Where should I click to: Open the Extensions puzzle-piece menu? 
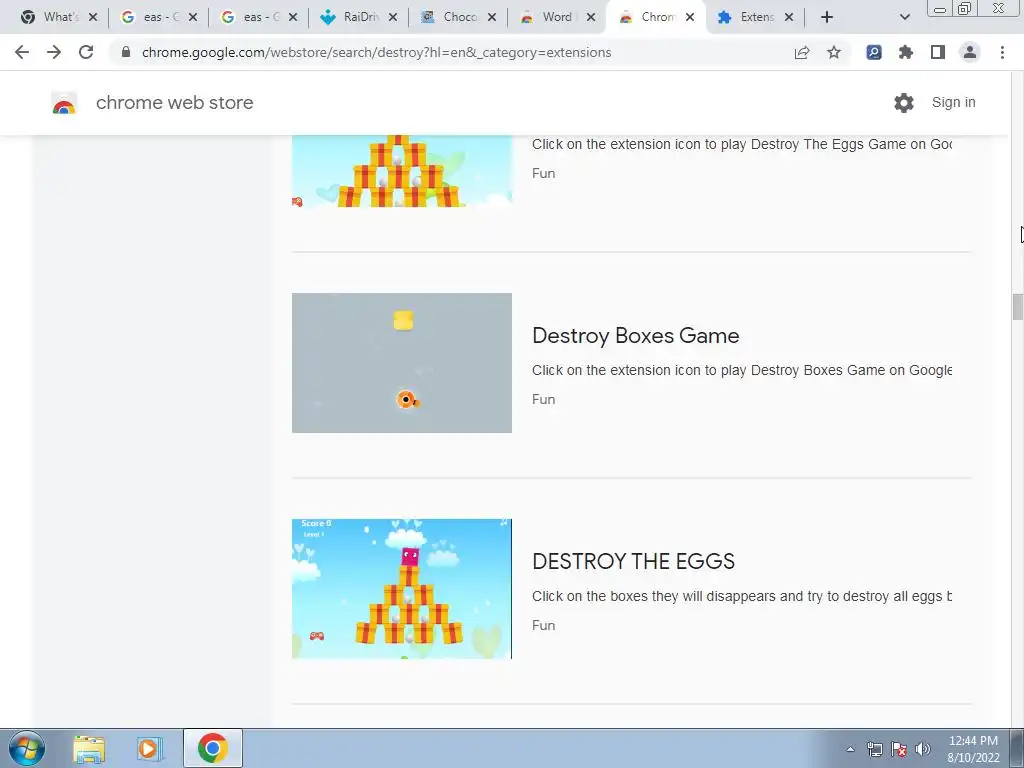click(x=906, y=52)
